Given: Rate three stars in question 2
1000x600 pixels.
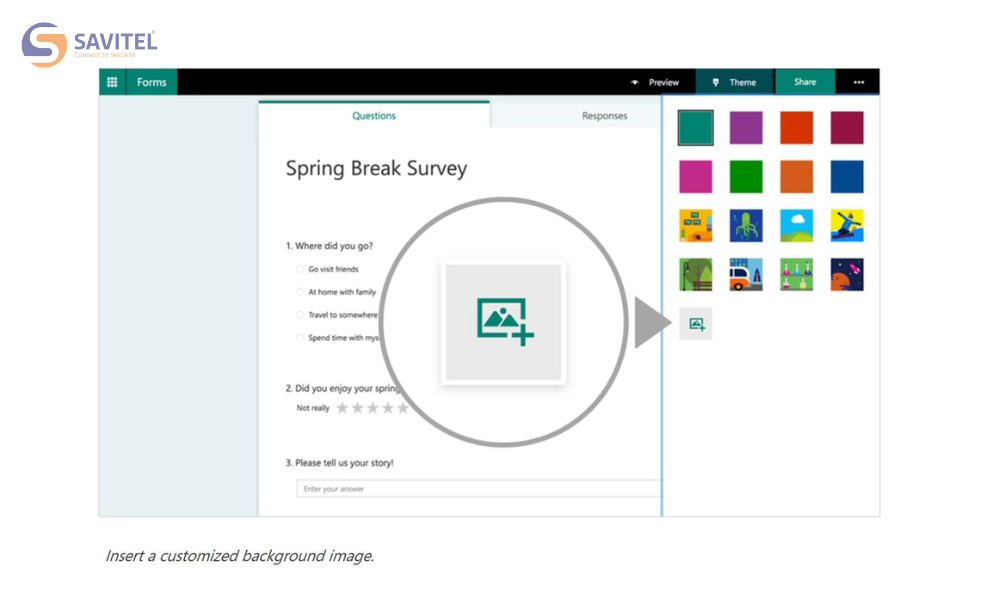Looking at the screenshot, I should click(373, 408).
